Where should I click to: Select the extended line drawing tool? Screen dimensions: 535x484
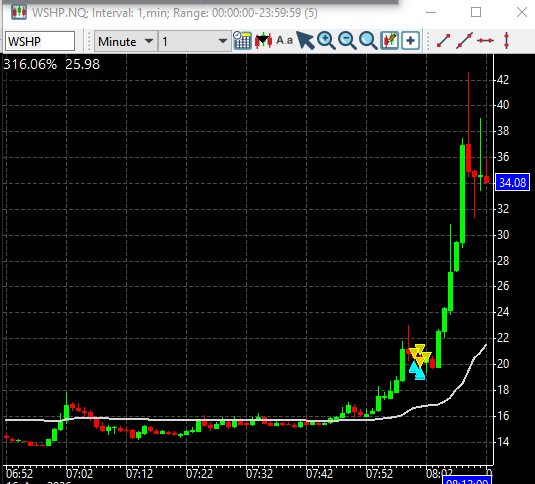tap(464, 41)
